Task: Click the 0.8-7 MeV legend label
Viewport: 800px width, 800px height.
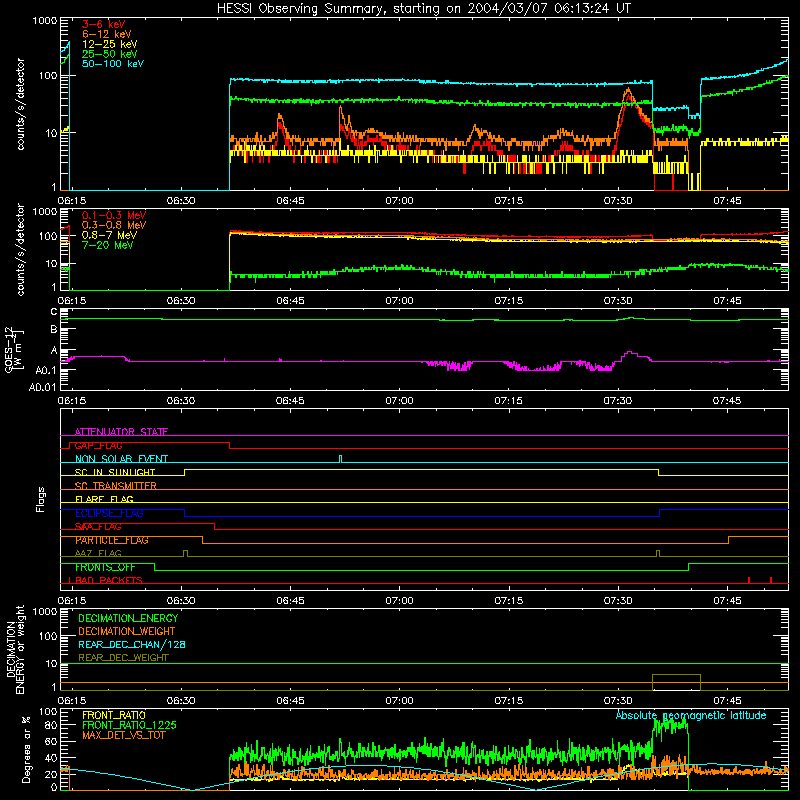Action: (x=109, y=235)
